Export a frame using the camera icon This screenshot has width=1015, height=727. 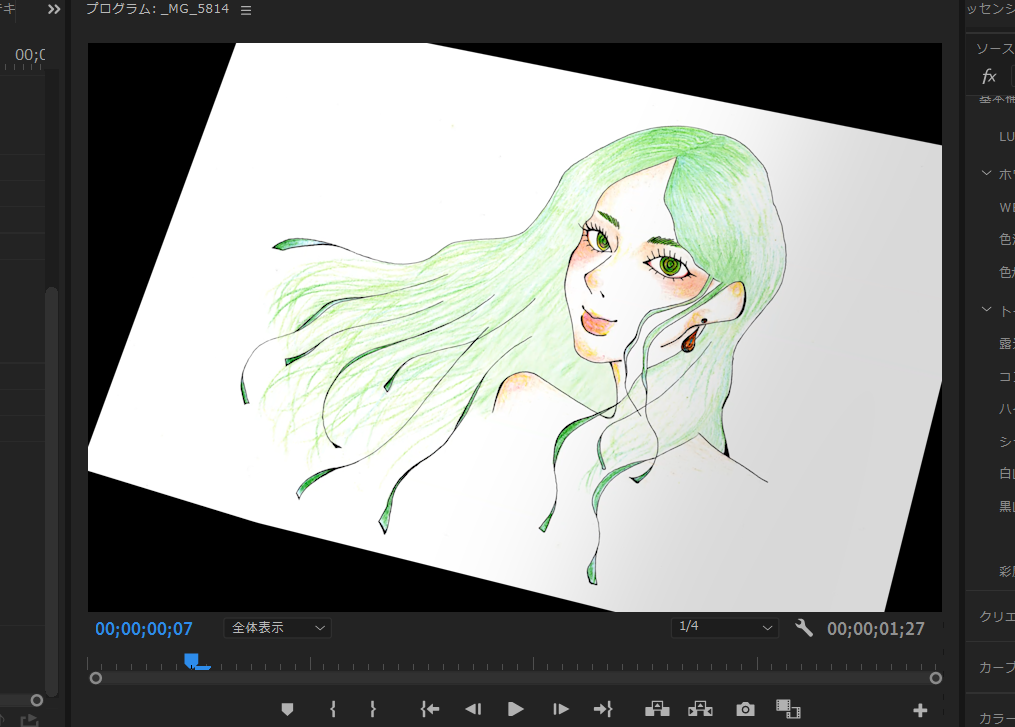coord(744,709)
